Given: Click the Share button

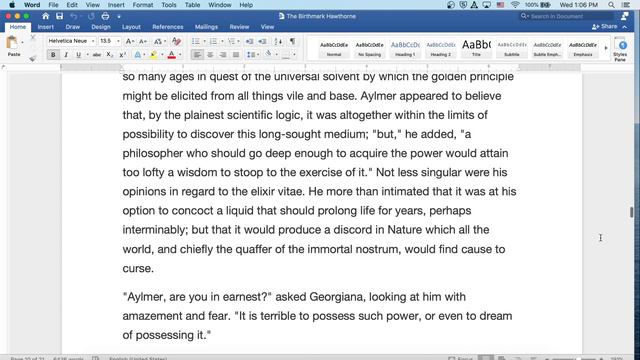Looking at the screenshot, I should point(604,27).
